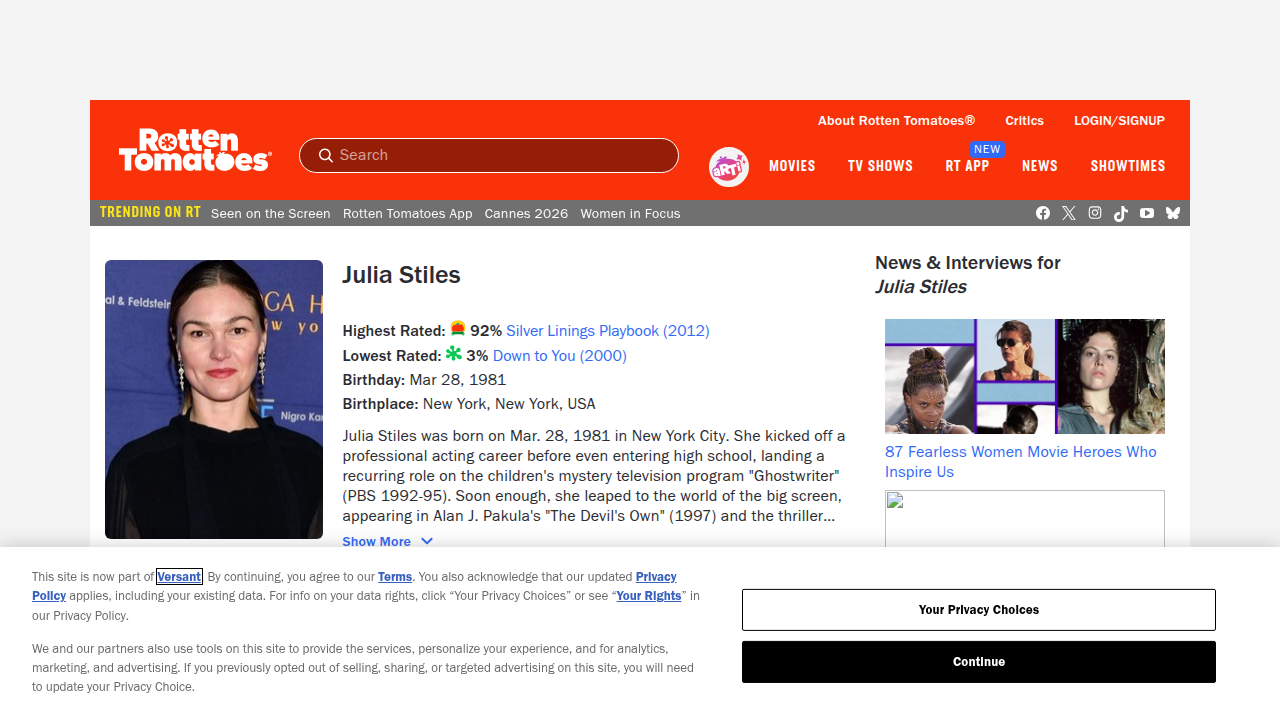The height and width of the screenshot is (720, 1280).
Task: Click the Fearless Women article thumbnail
Action: 1025,376
